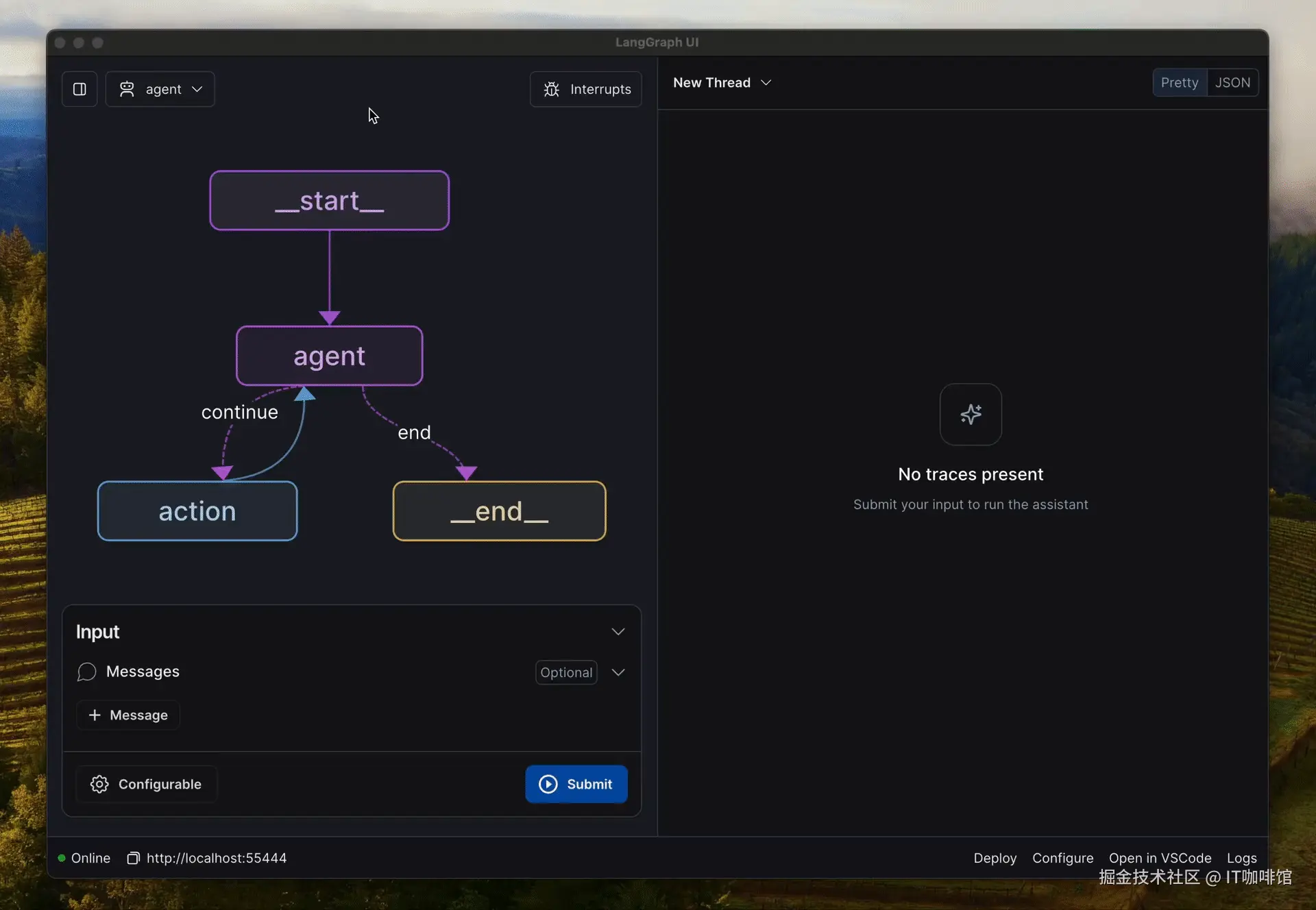The height and width of the screenshot is (910, 1316).
Task: Click Open in VSCode link
Action: [x=1160, y=858]
